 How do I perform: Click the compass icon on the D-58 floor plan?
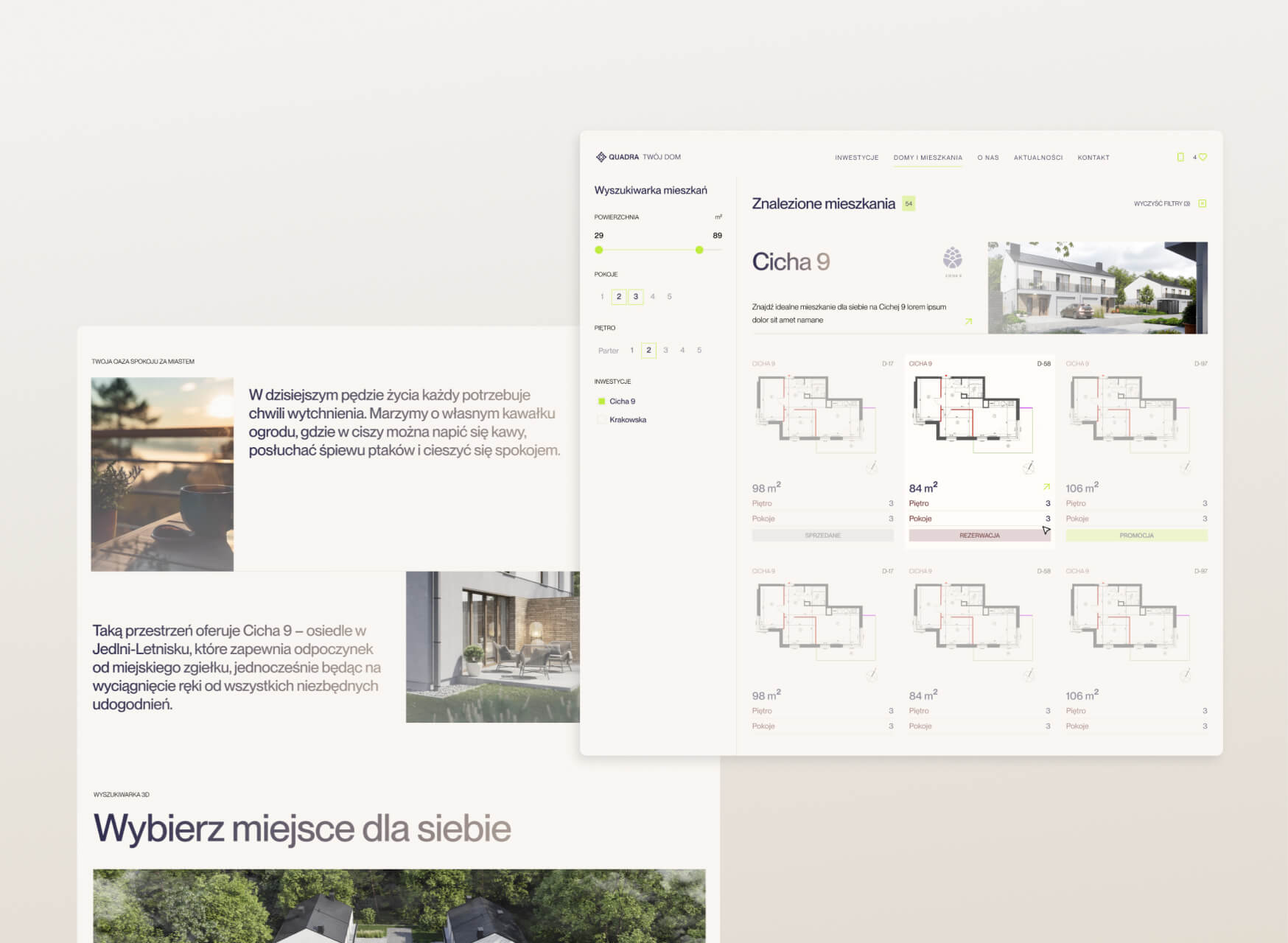tap(1029, 467)
